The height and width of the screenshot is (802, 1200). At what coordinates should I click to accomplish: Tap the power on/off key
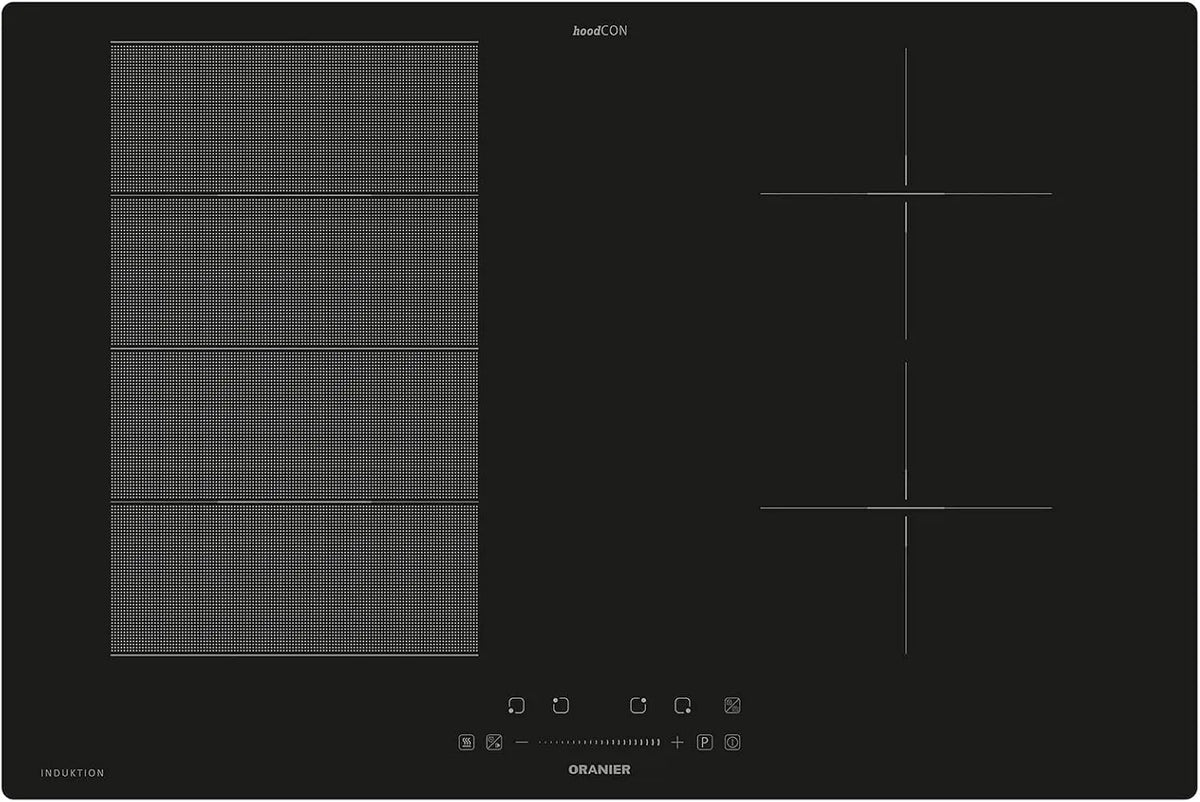732,743
